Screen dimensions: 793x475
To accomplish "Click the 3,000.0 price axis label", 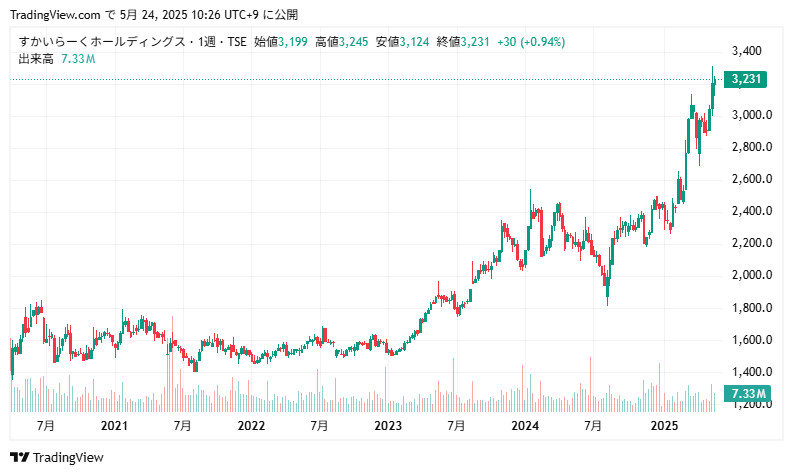I will pos(752,115).
